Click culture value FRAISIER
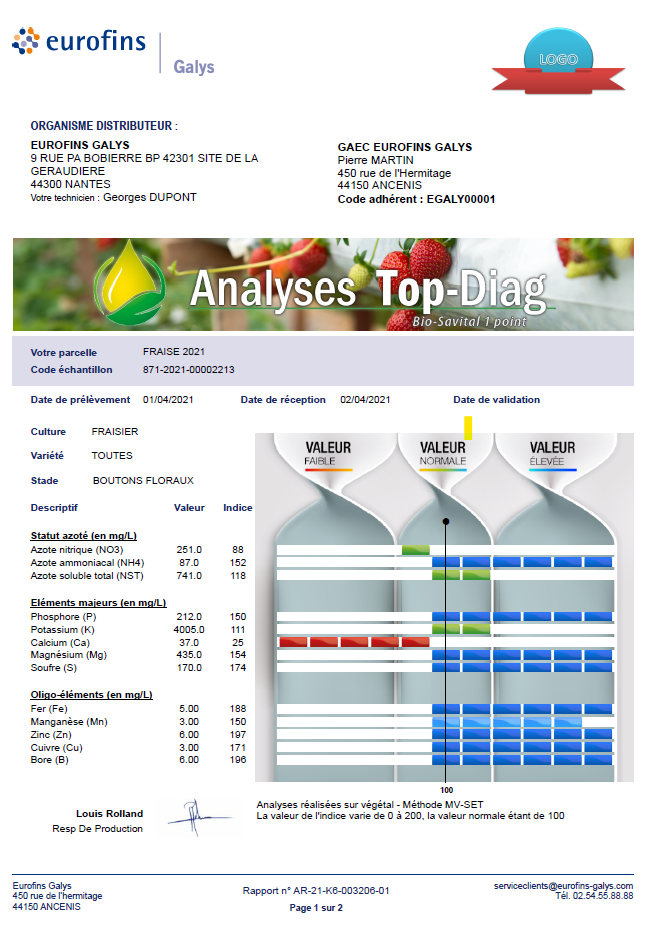 115,431
